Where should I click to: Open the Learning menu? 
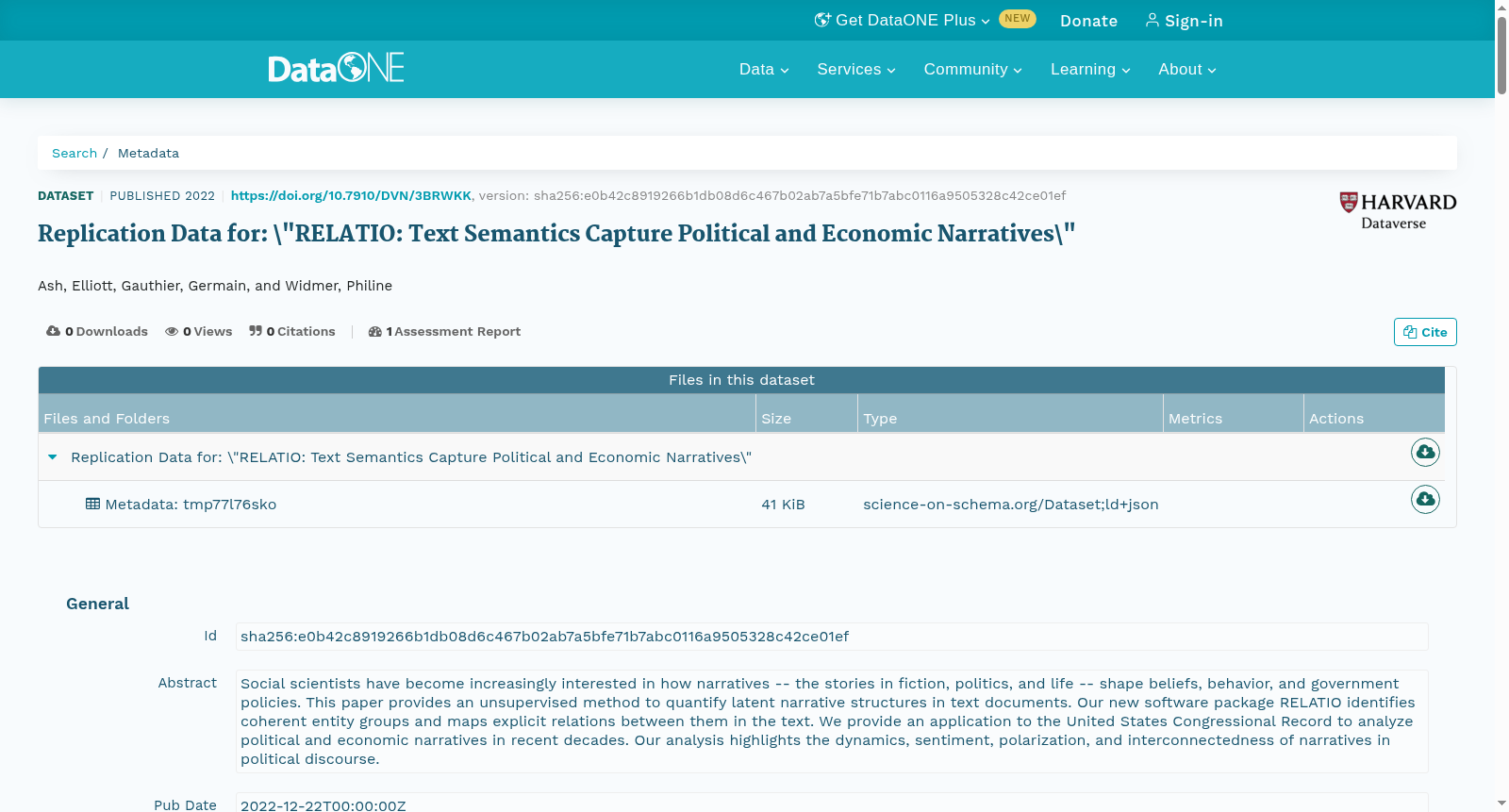tap(1090, 69)
